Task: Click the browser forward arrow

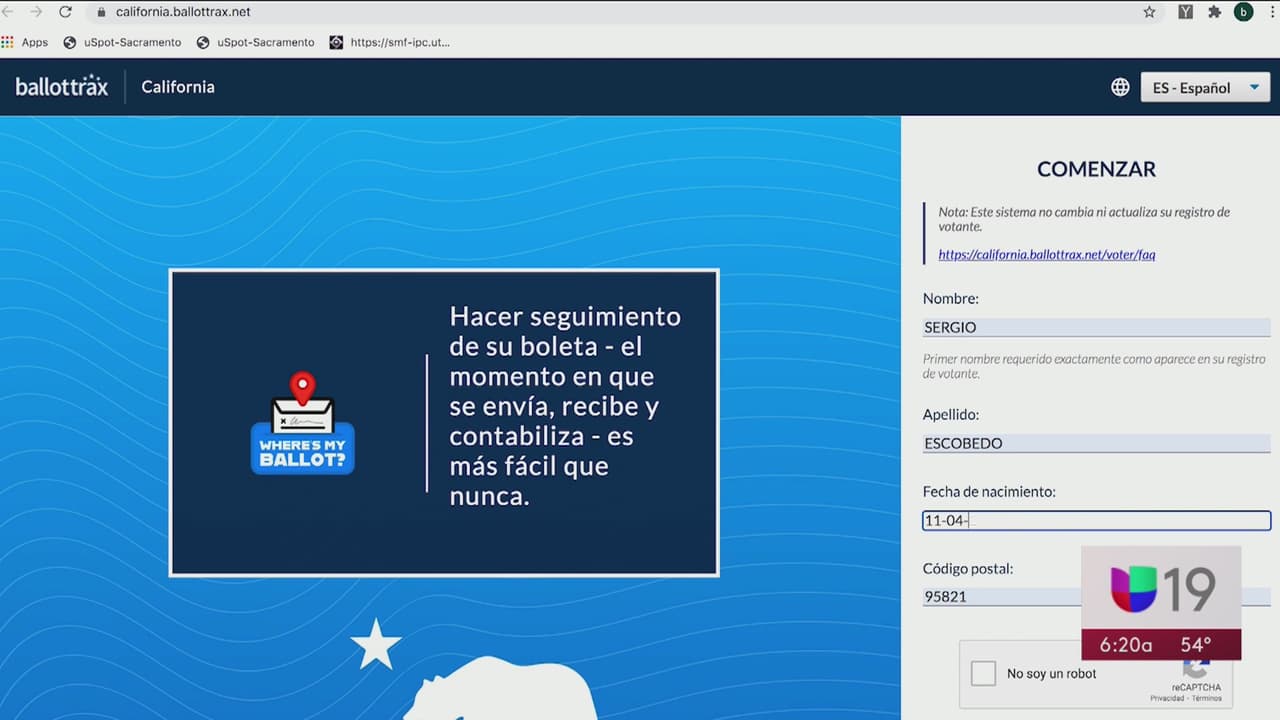Action: tap(36, 12)
